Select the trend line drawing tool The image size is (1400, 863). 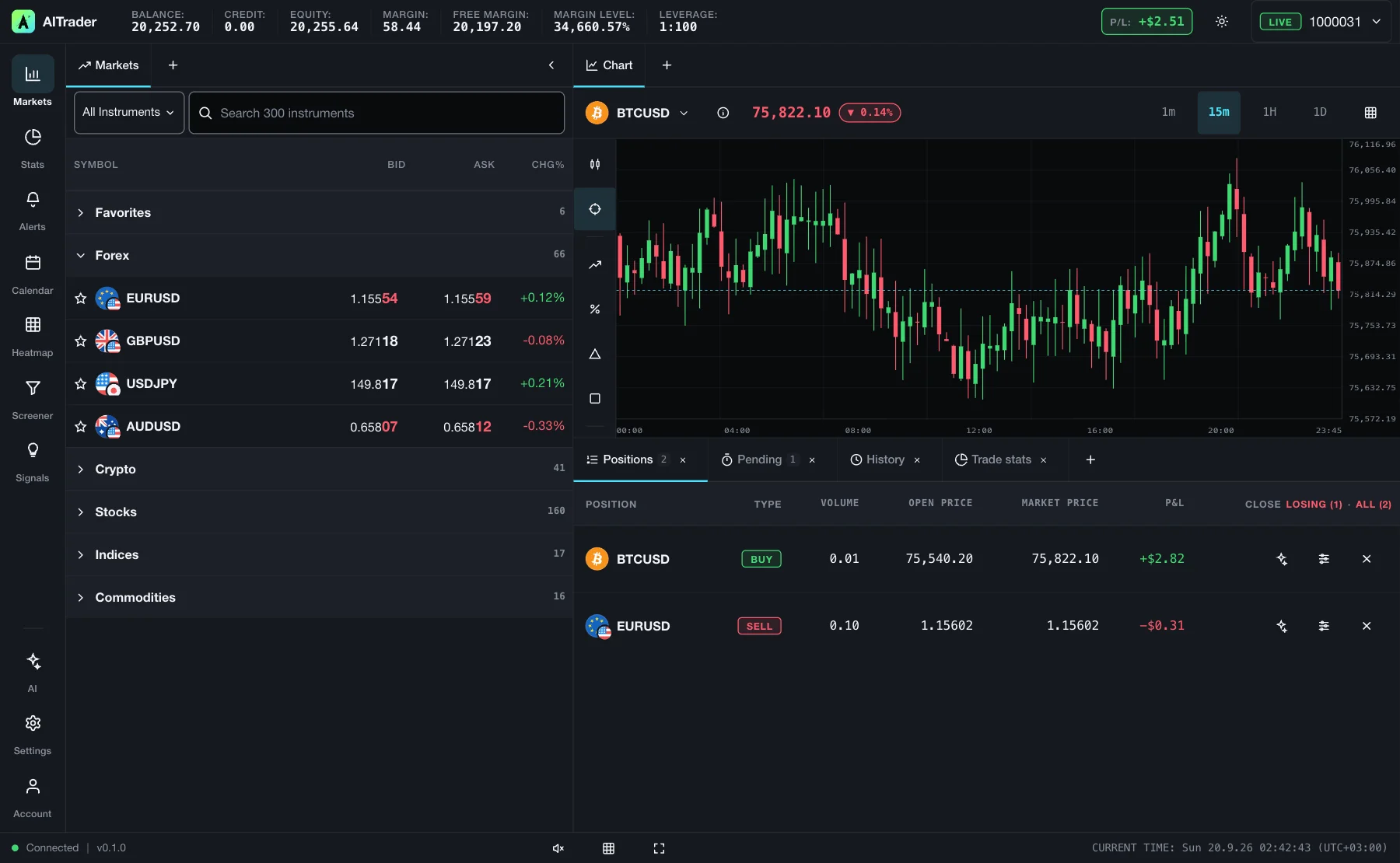coord(595,264)
